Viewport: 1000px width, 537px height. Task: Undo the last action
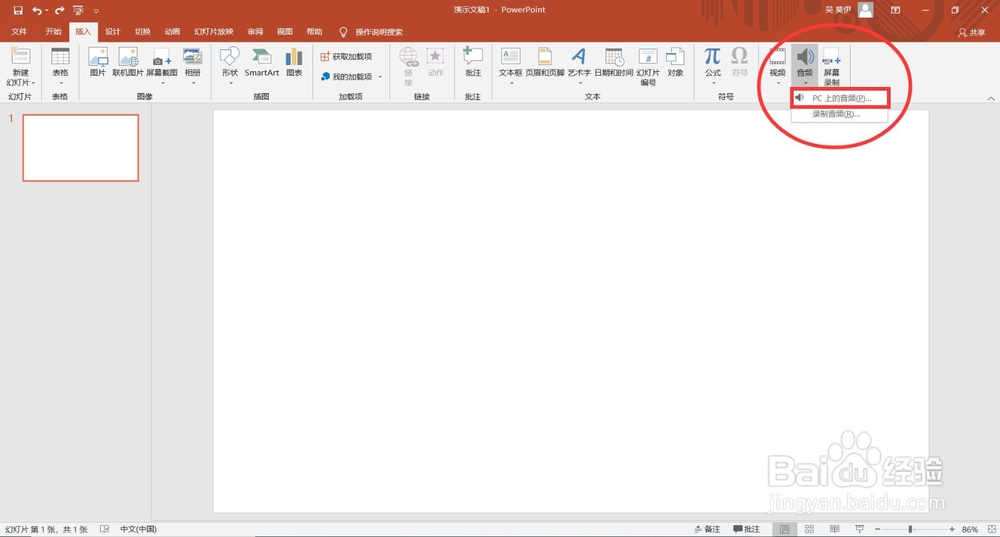[37, 10]
